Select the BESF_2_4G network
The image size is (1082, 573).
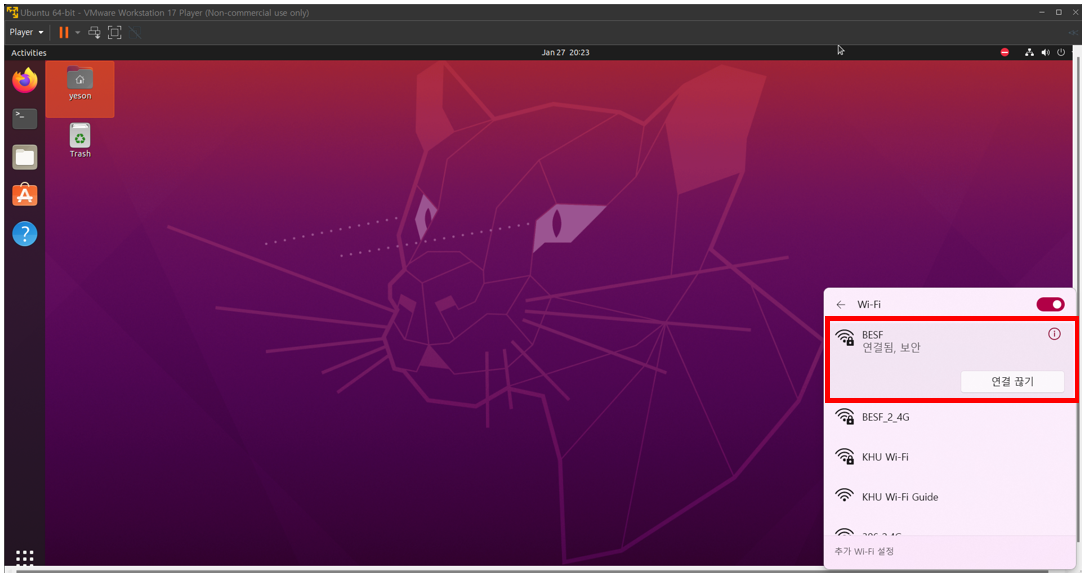950,417
